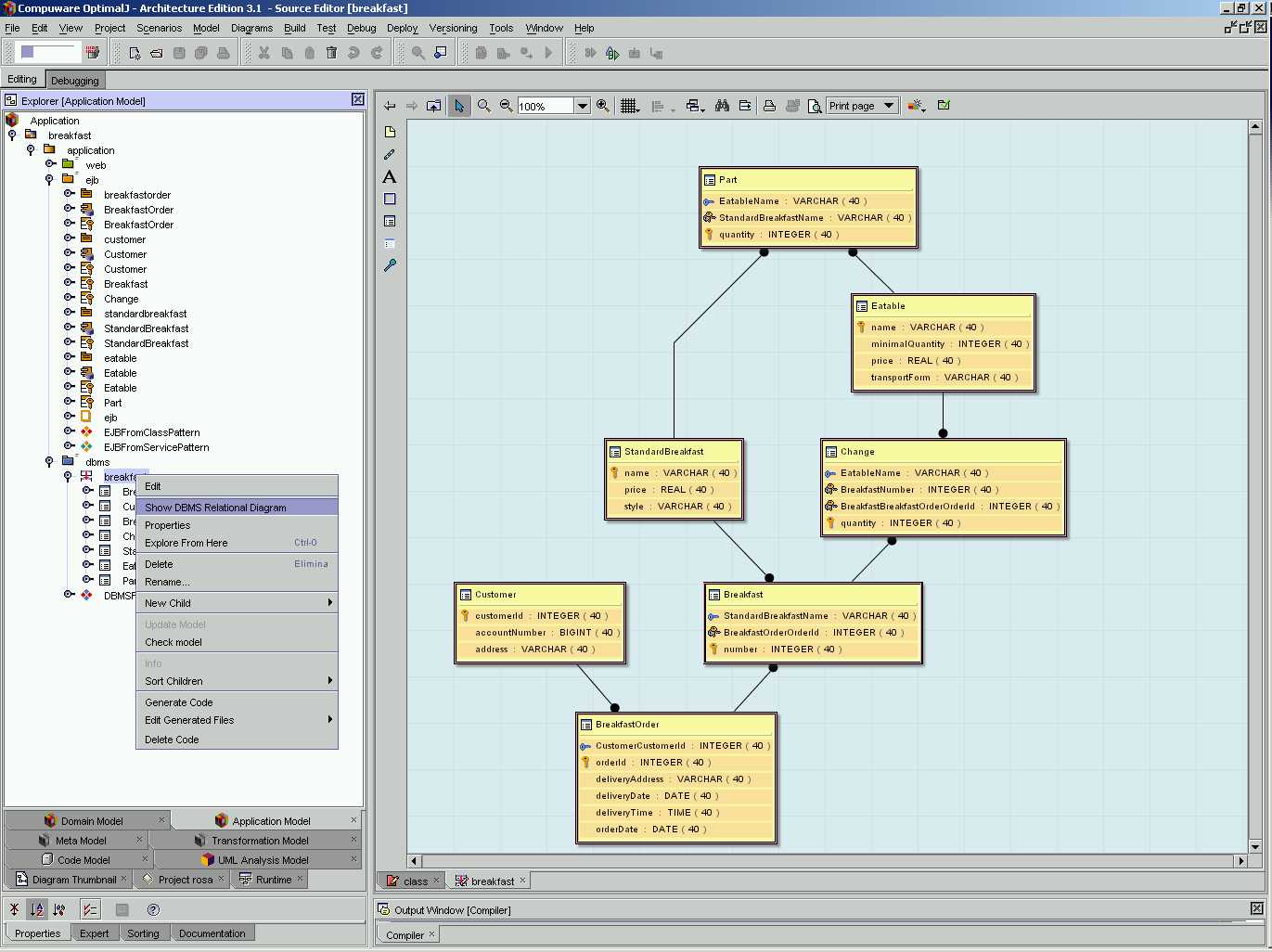Choose Delete Code from context menu
This screenshot has height=952, width=1272.
pyautogui.click(x=237, y=740)
